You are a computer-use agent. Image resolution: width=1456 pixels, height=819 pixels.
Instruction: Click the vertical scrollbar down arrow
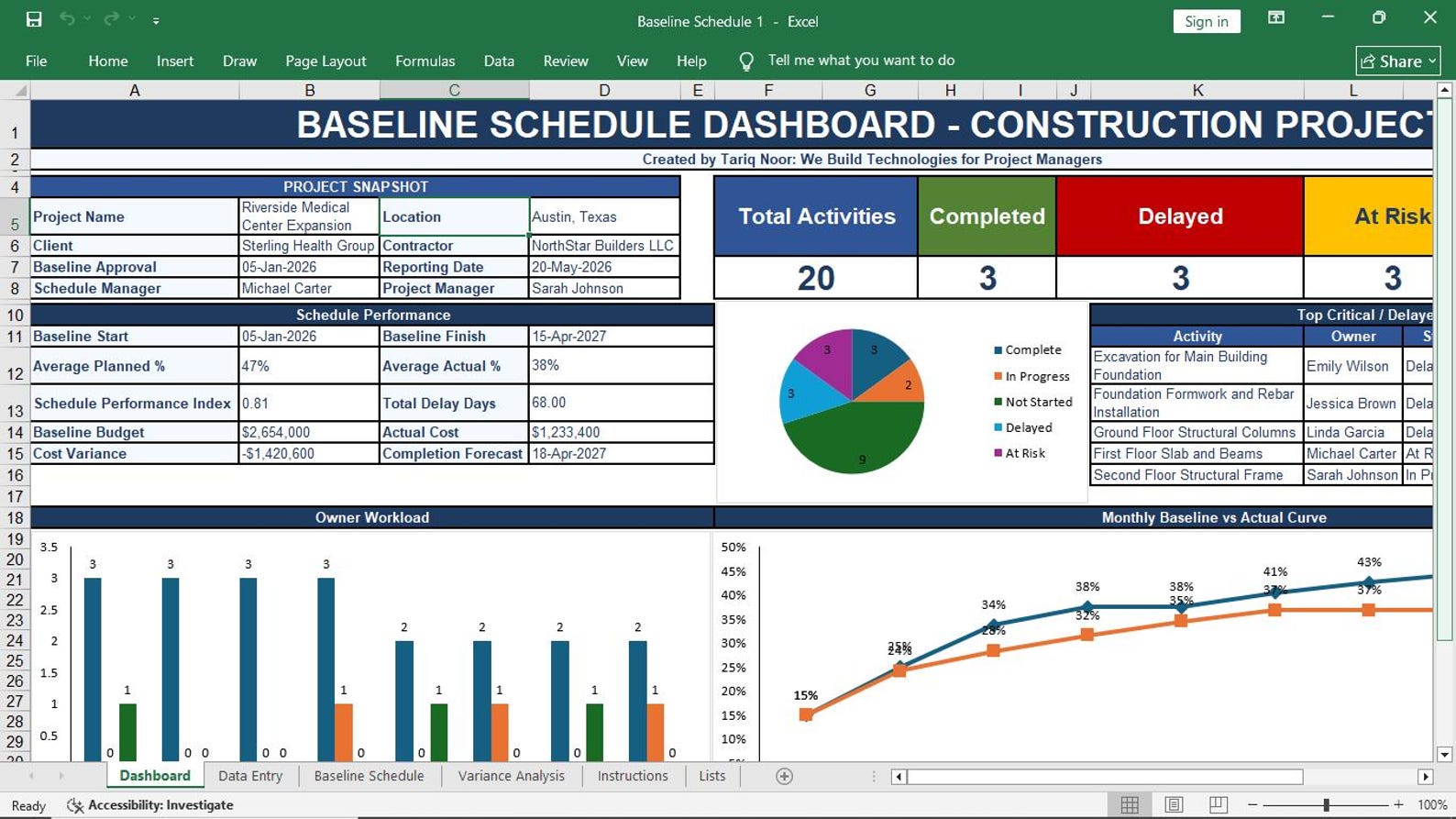pos(1445,754)
